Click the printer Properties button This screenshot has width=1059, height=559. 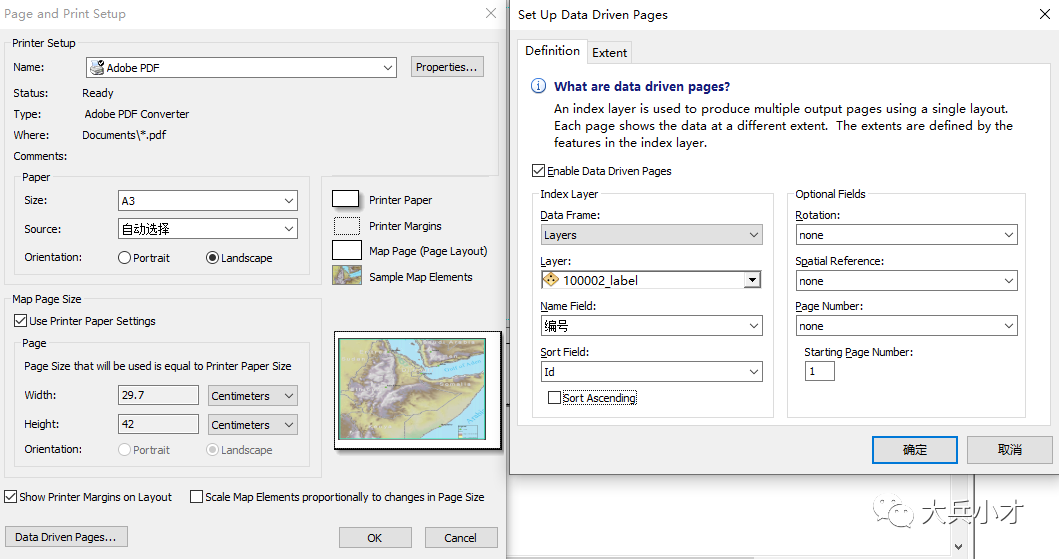point(446,67)
